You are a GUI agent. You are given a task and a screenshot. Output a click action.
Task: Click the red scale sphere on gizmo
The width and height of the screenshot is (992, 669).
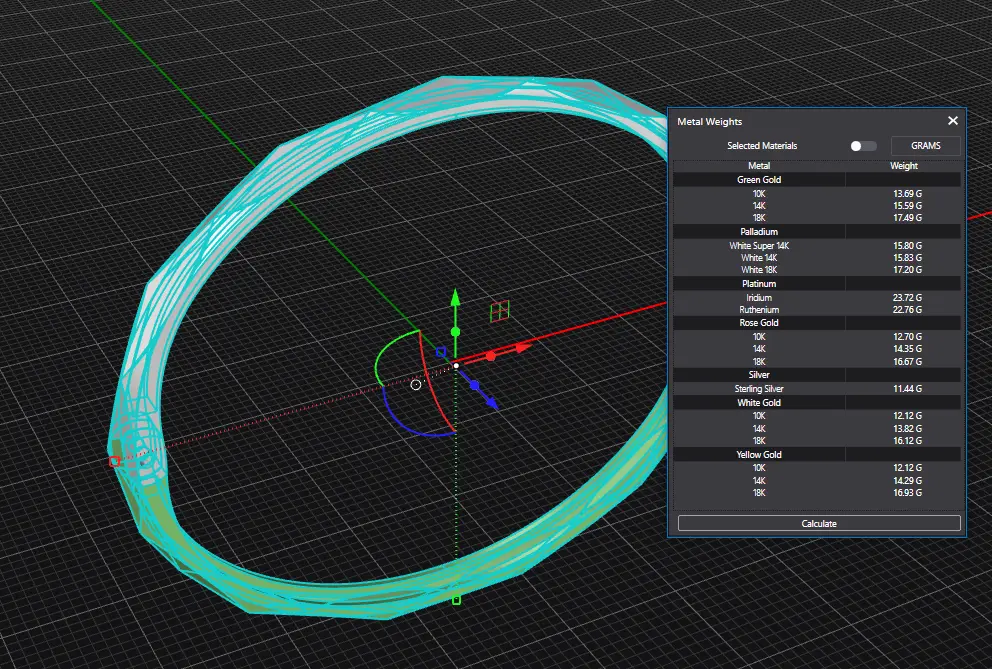tap(490, 356)
